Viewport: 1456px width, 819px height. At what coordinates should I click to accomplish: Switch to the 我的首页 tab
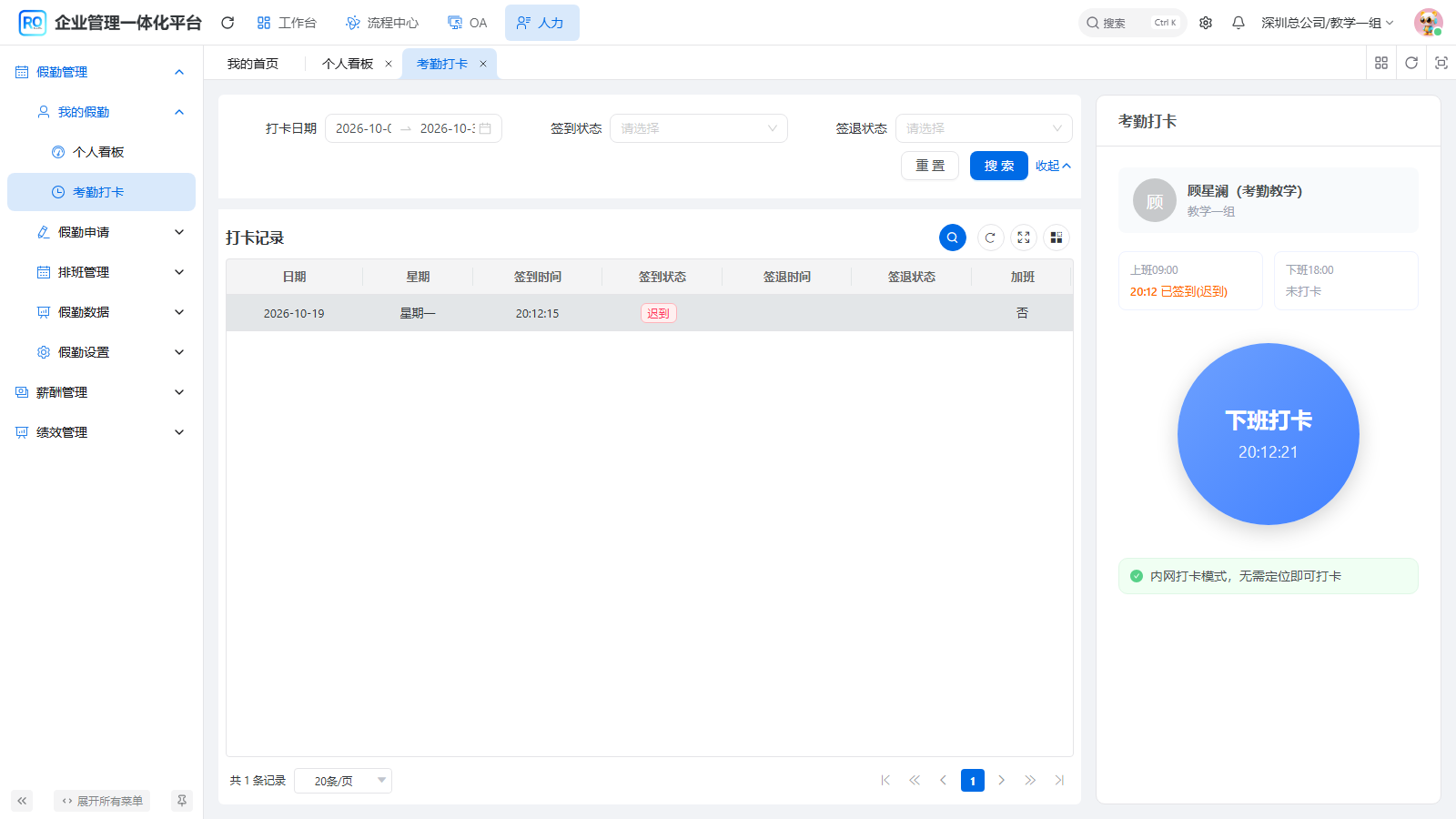(253, 64)
